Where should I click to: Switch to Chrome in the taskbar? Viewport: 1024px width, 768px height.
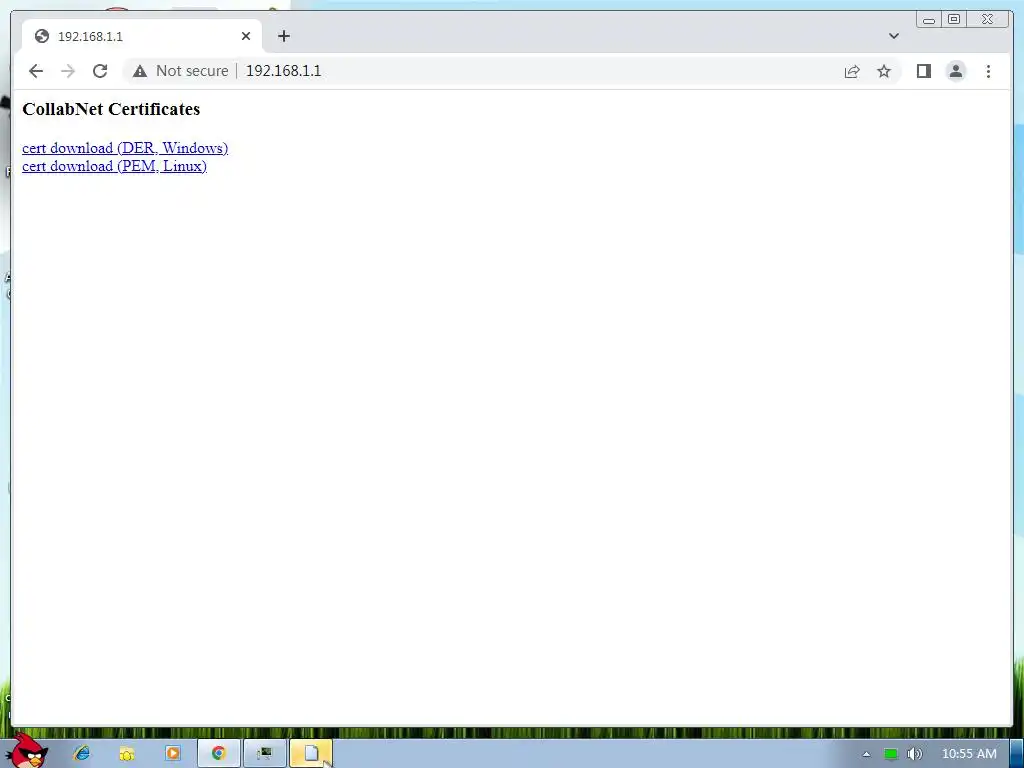219,753
